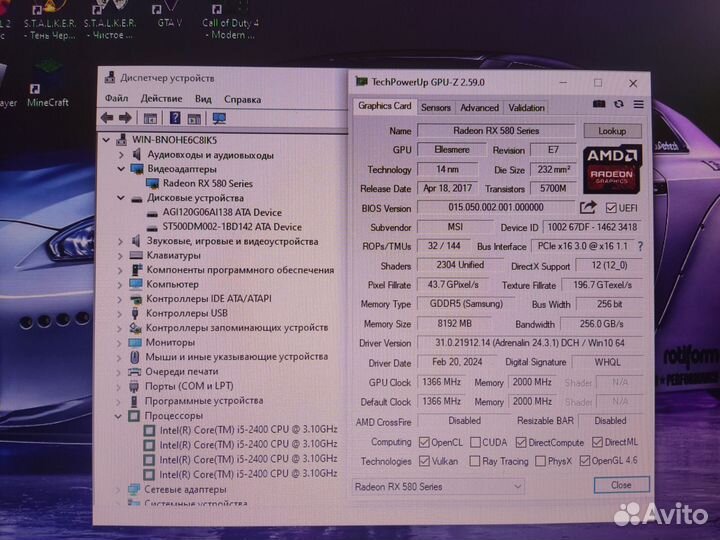This screenshot has width=720, height=540.
Task: Click the Close button in GPU-Z
Action: click(x=621, y=485)
